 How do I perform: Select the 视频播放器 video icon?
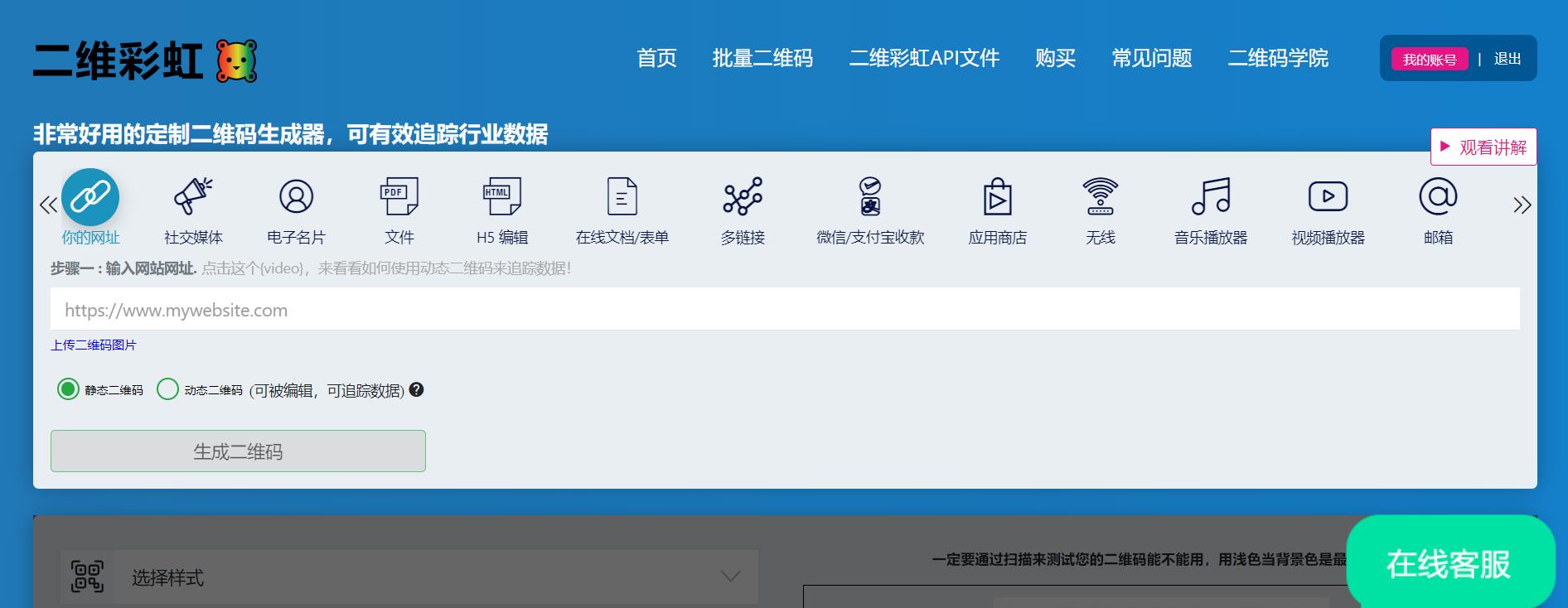pyautogui.click(x=1328, y=196)
